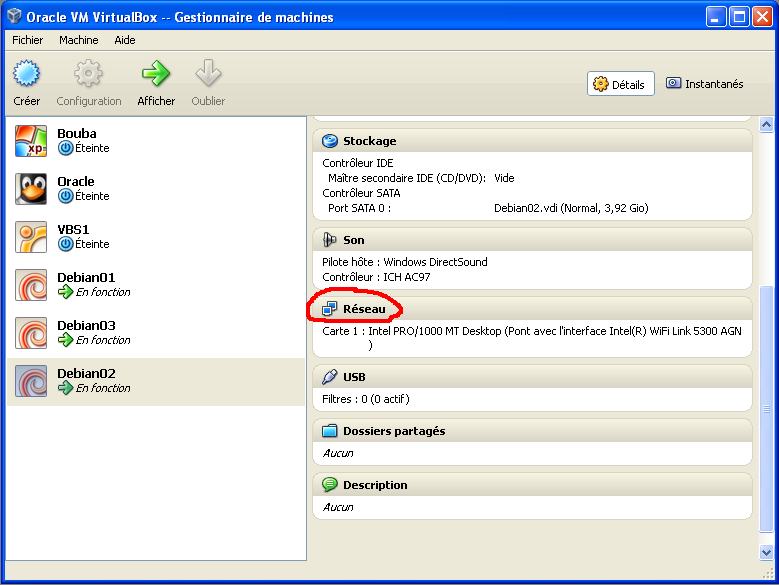Select the VBS1 machine name
This screenshot has width=779, height=585.
coord(73,229)
